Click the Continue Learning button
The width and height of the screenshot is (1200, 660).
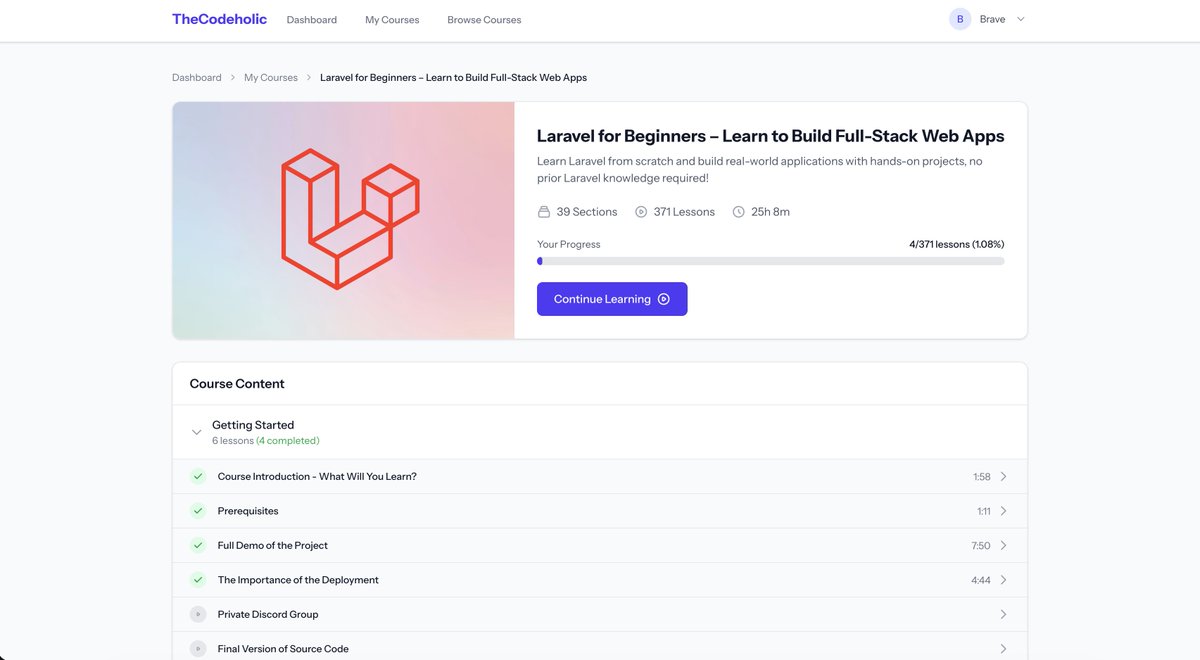click(x=612, y=299)
